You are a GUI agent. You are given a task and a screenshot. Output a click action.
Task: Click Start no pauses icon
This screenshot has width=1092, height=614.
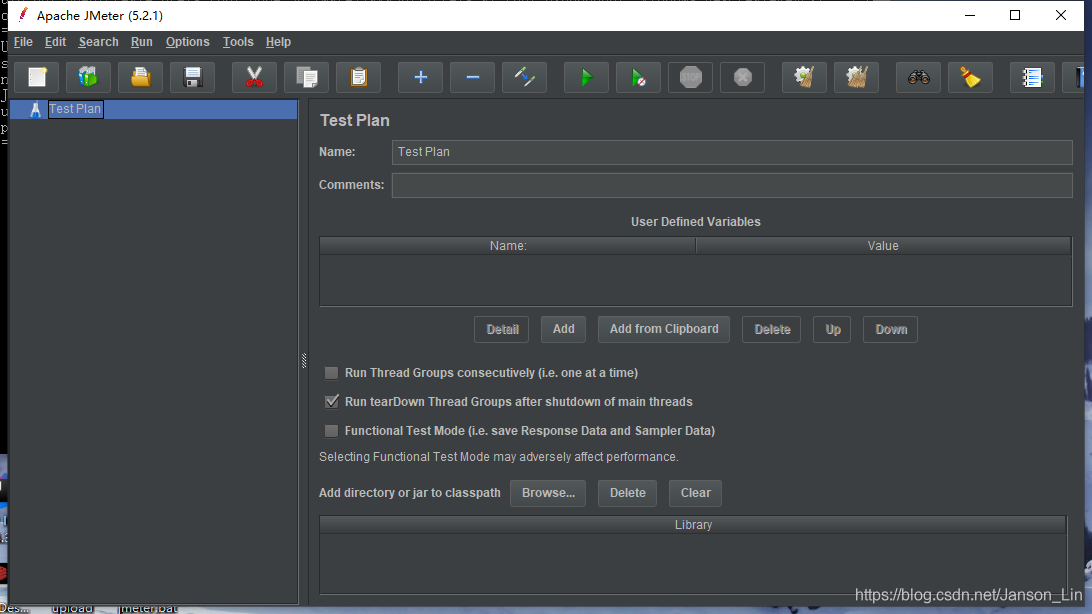(639, 77)
